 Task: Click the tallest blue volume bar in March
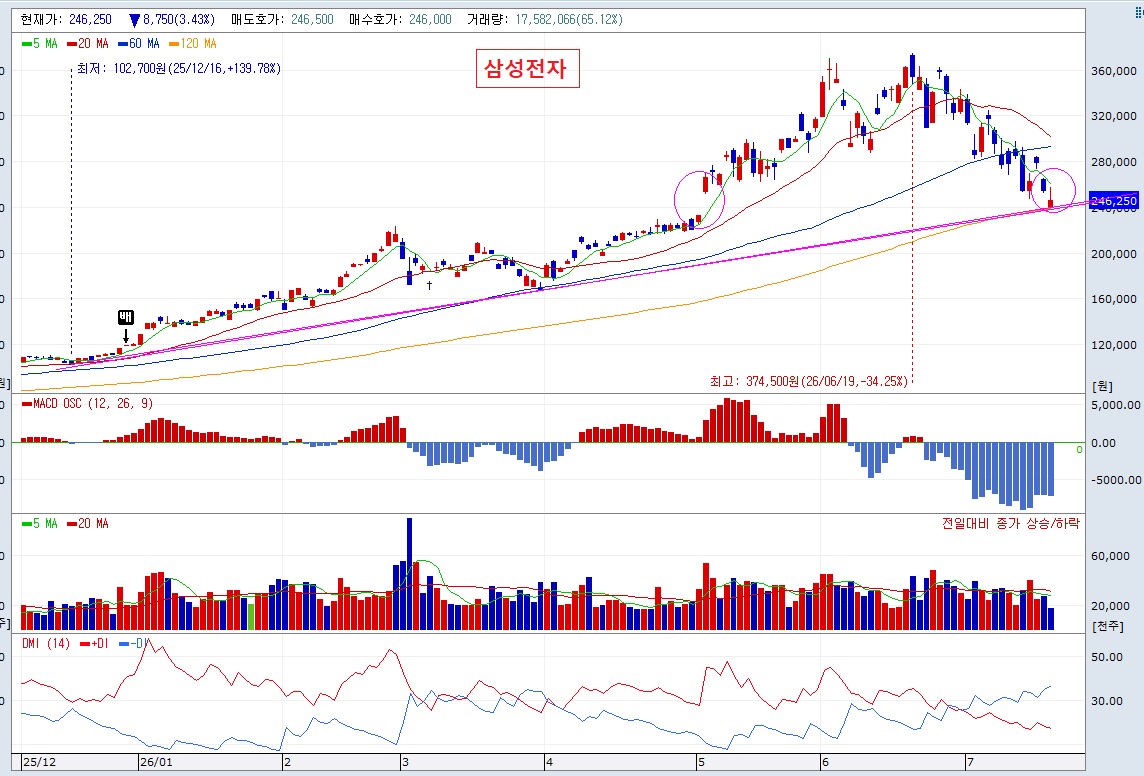click(x=409, y=574)
